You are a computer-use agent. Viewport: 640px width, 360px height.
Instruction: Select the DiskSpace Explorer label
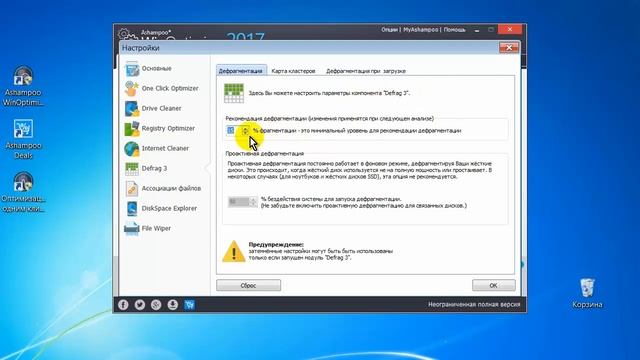(169, 209)
